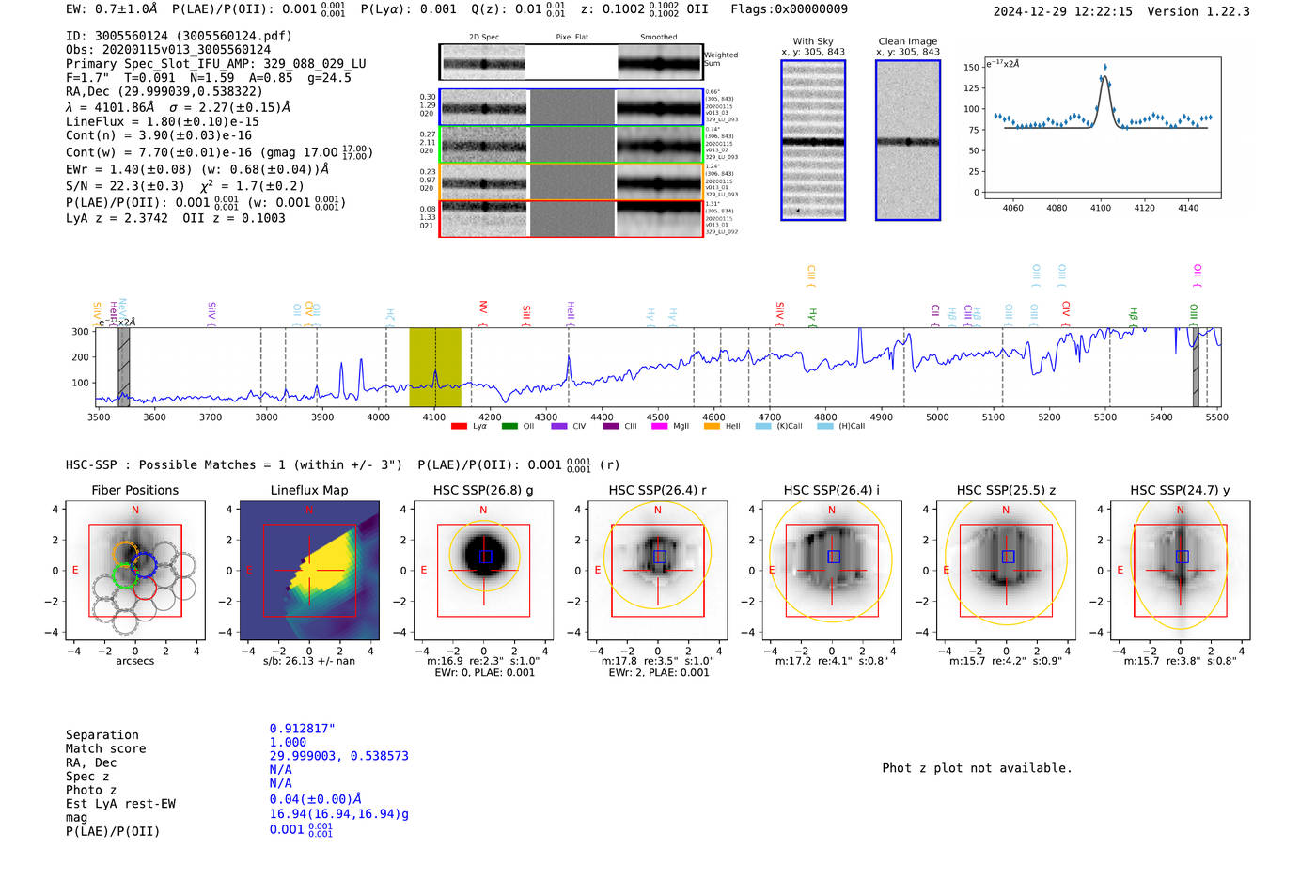
Task: Click the orange fiber circle in Fiber Positions
Action: coord(126,554)
